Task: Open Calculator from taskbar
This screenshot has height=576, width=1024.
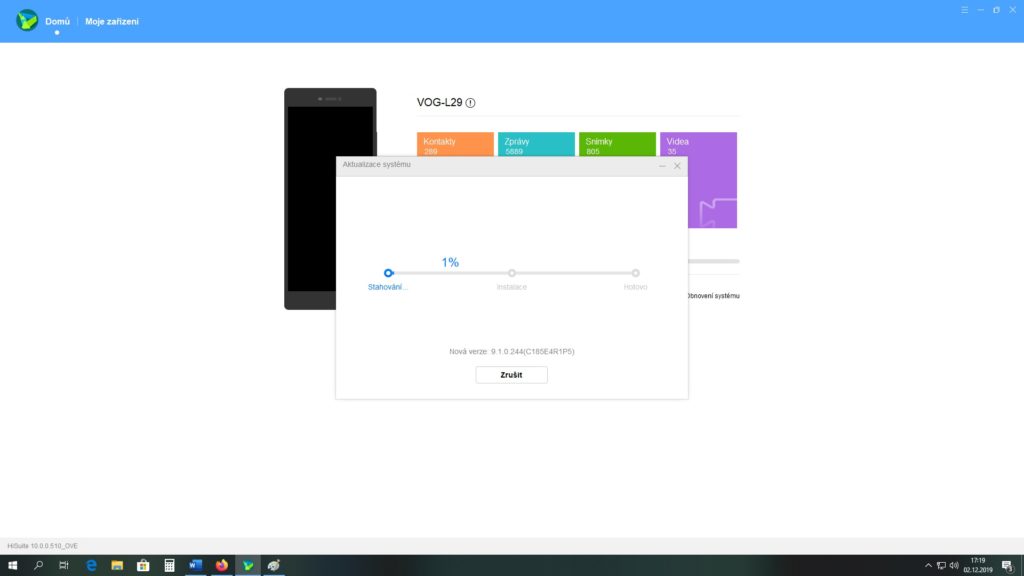Action: (169, 566)
